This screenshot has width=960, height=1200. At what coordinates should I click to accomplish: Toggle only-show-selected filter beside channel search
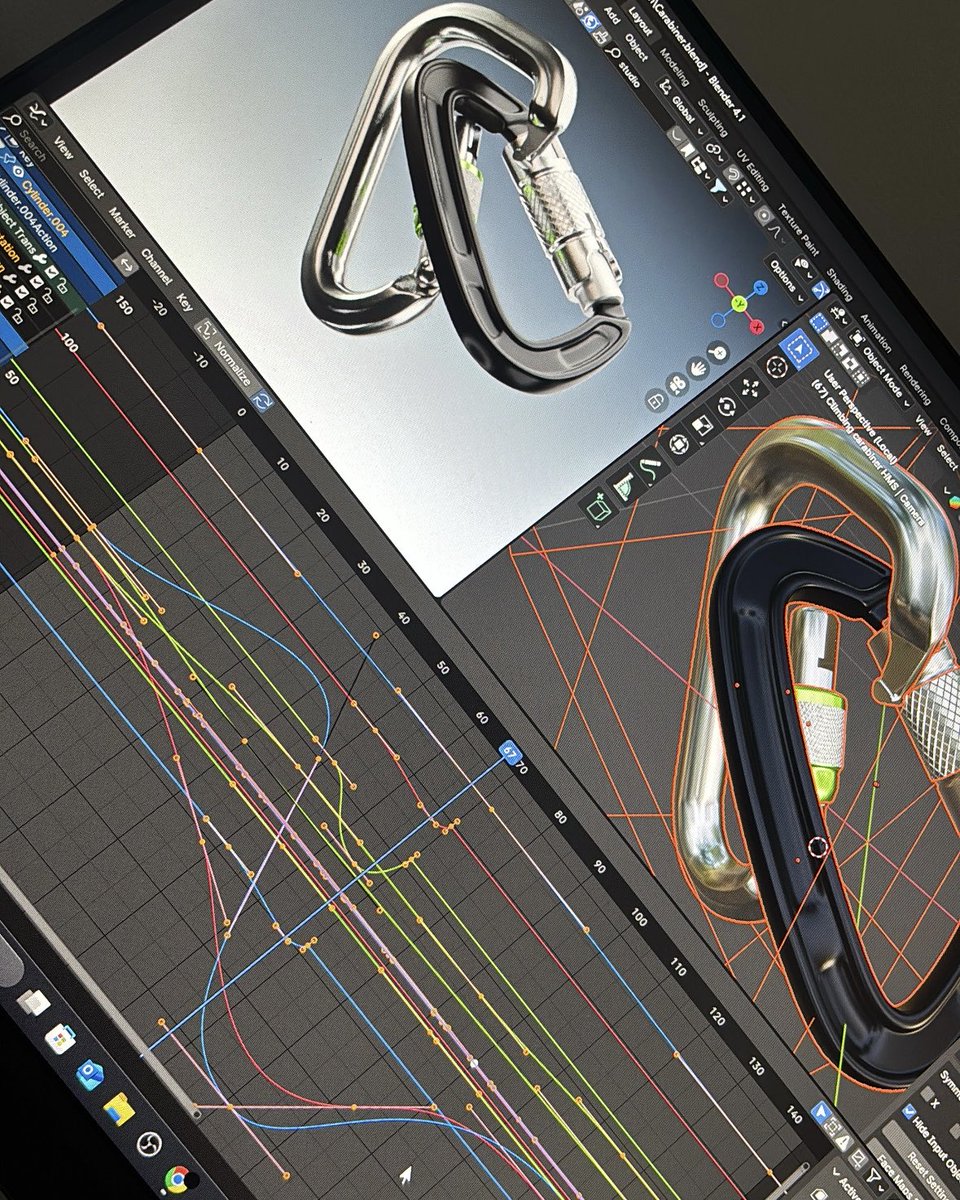tap(125, 264)
